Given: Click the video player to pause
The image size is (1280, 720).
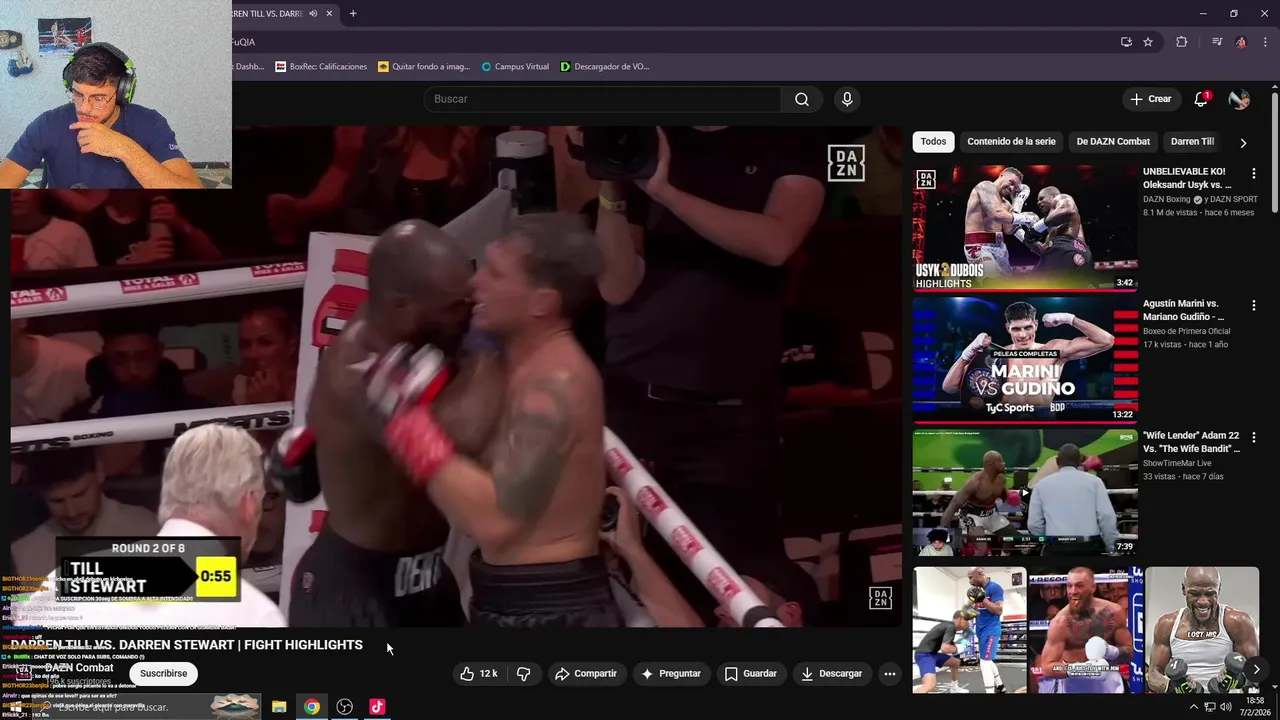Looking at the screenshot, I should click(x=456, y=376).
